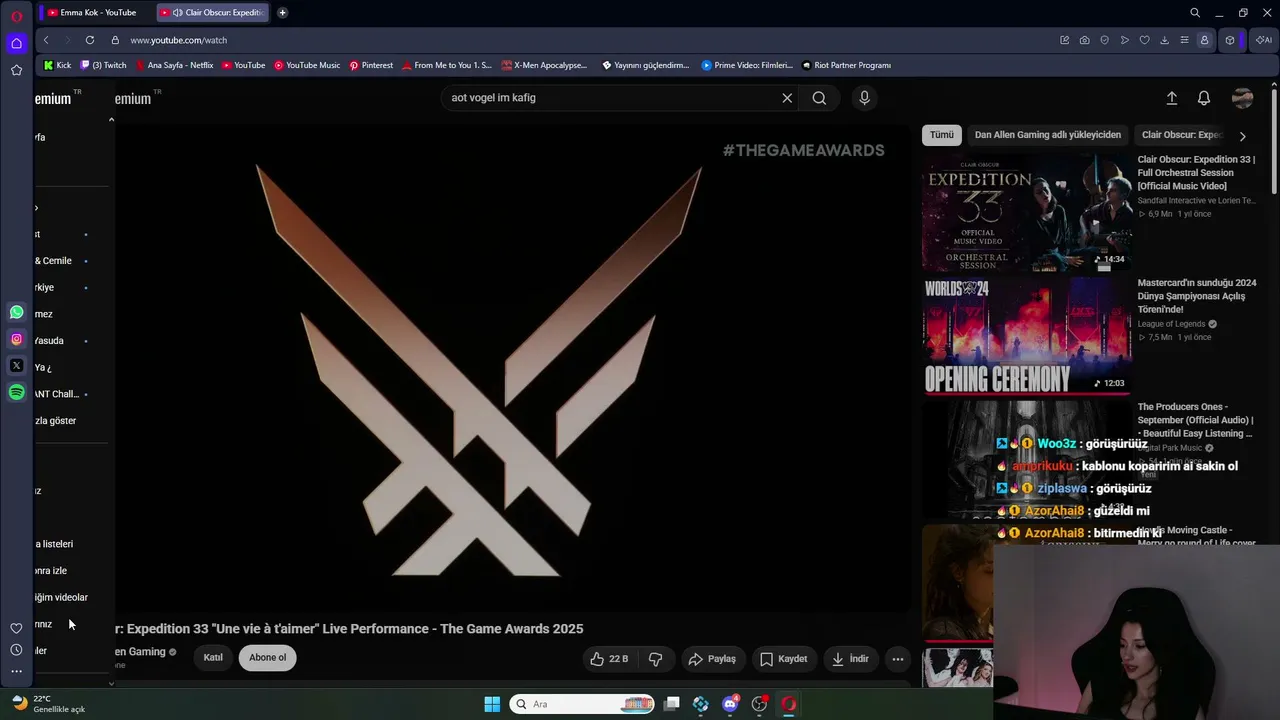Click the Windows taskbar Ara search box
The height and width of the screenshot is (720, 1280).
582,704
